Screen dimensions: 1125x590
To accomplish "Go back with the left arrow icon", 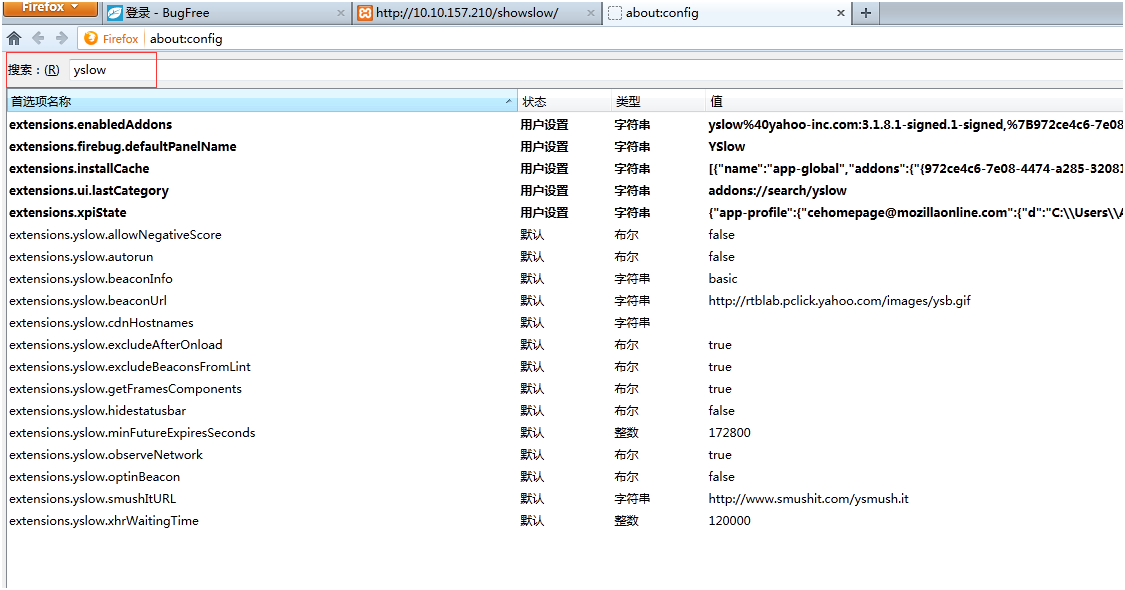I will click(38, 38).
